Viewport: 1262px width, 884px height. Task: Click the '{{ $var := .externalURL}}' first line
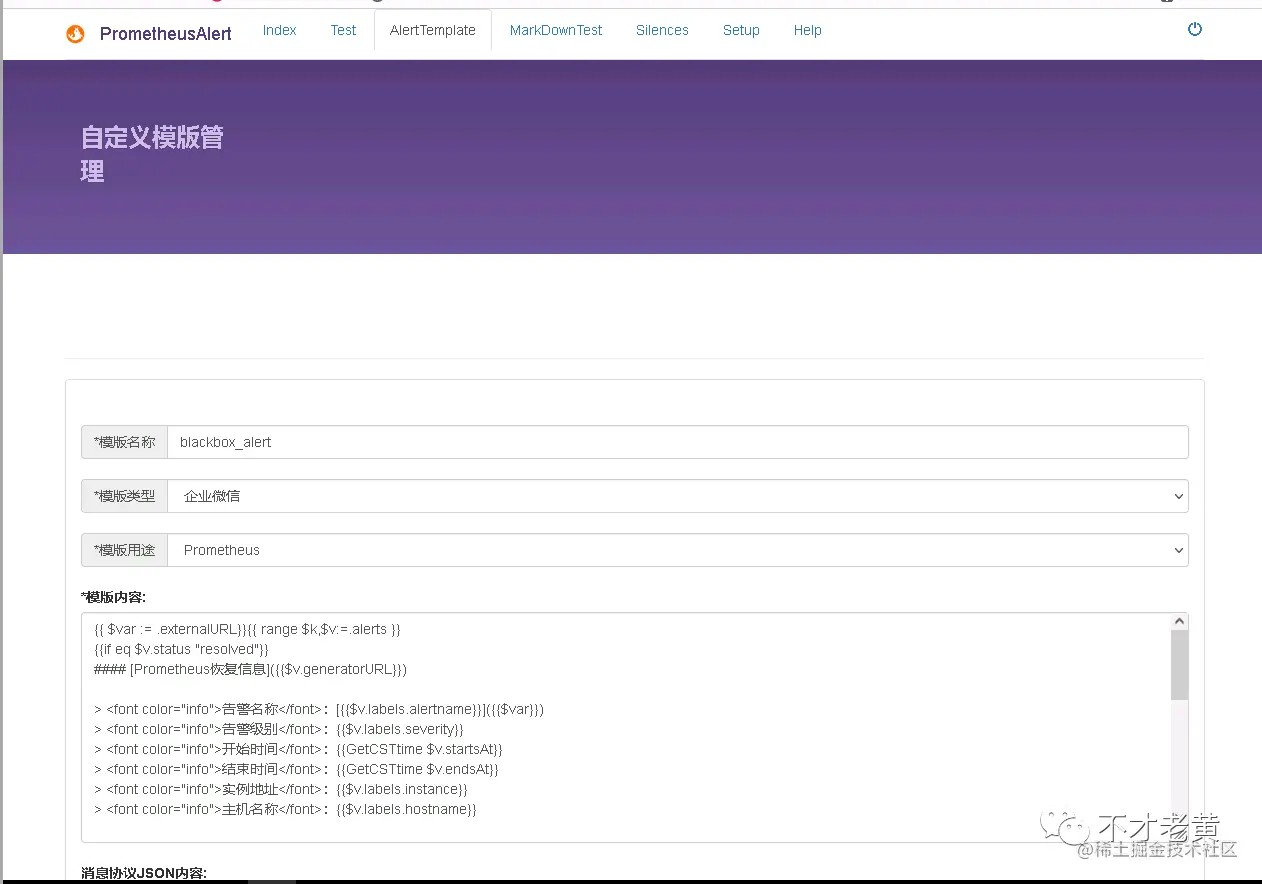point(247,629)
